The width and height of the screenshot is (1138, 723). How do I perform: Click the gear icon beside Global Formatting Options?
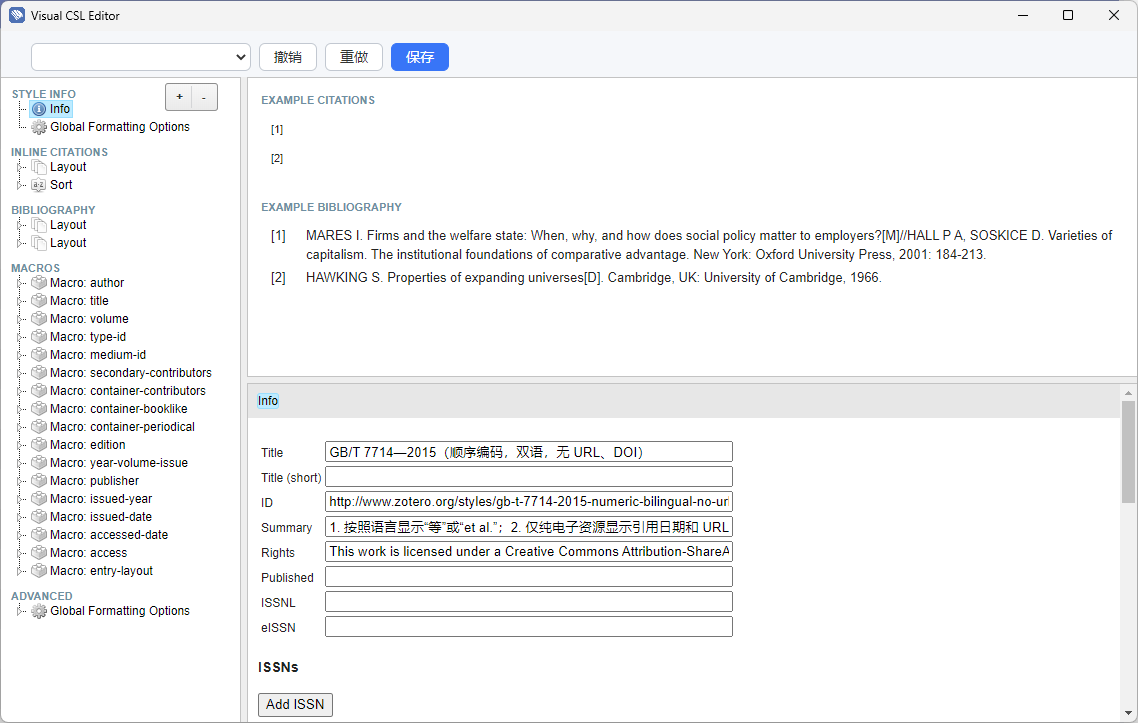pyautogui.click(x=39, y=127)
